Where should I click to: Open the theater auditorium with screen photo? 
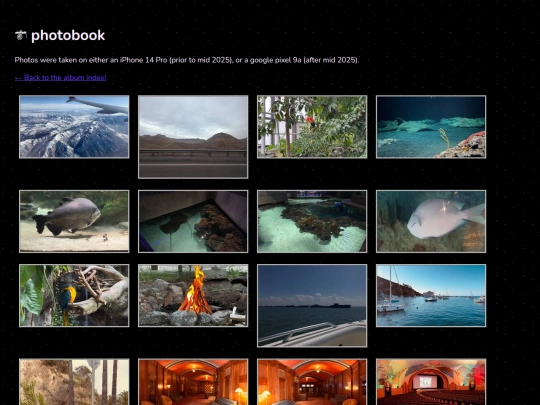431,382
